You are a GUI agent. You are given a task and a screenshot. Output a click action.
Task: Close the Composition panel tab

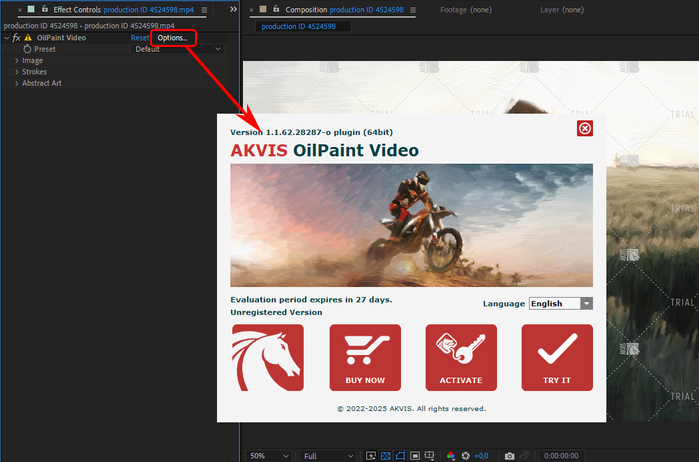251,10
